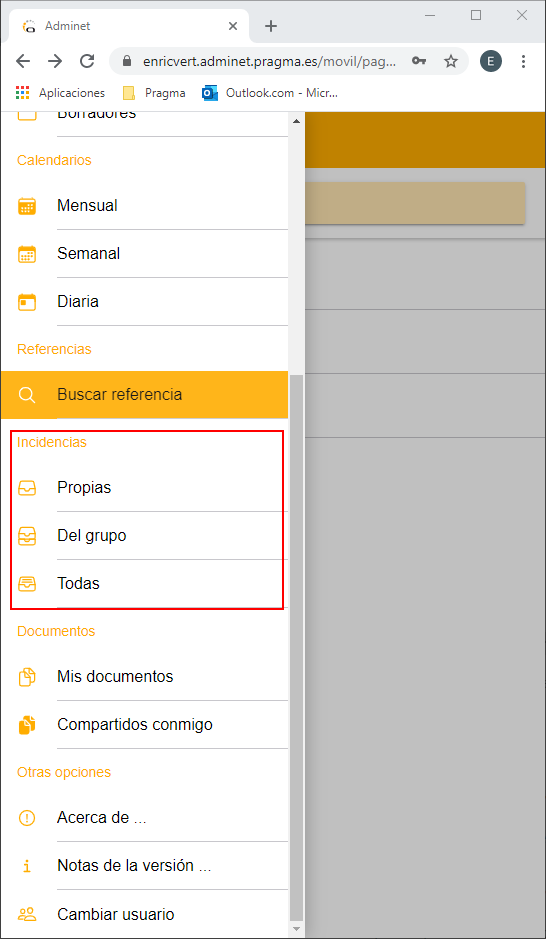This screenshot has height=939, width=546.
Task: Click the browser reload button
Action: 87,60
